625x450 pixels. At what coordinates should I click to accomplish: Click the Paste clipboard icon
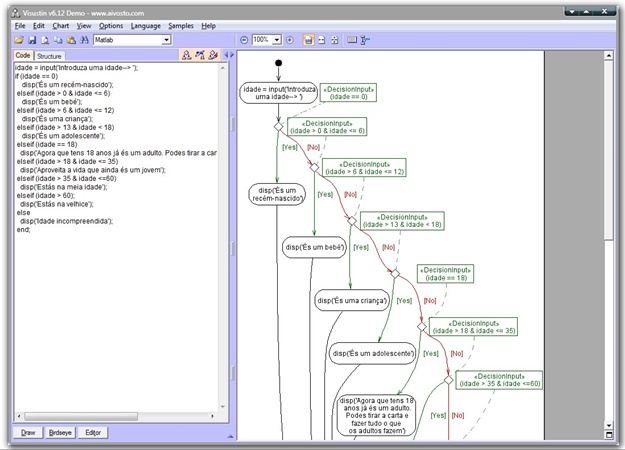71,40
